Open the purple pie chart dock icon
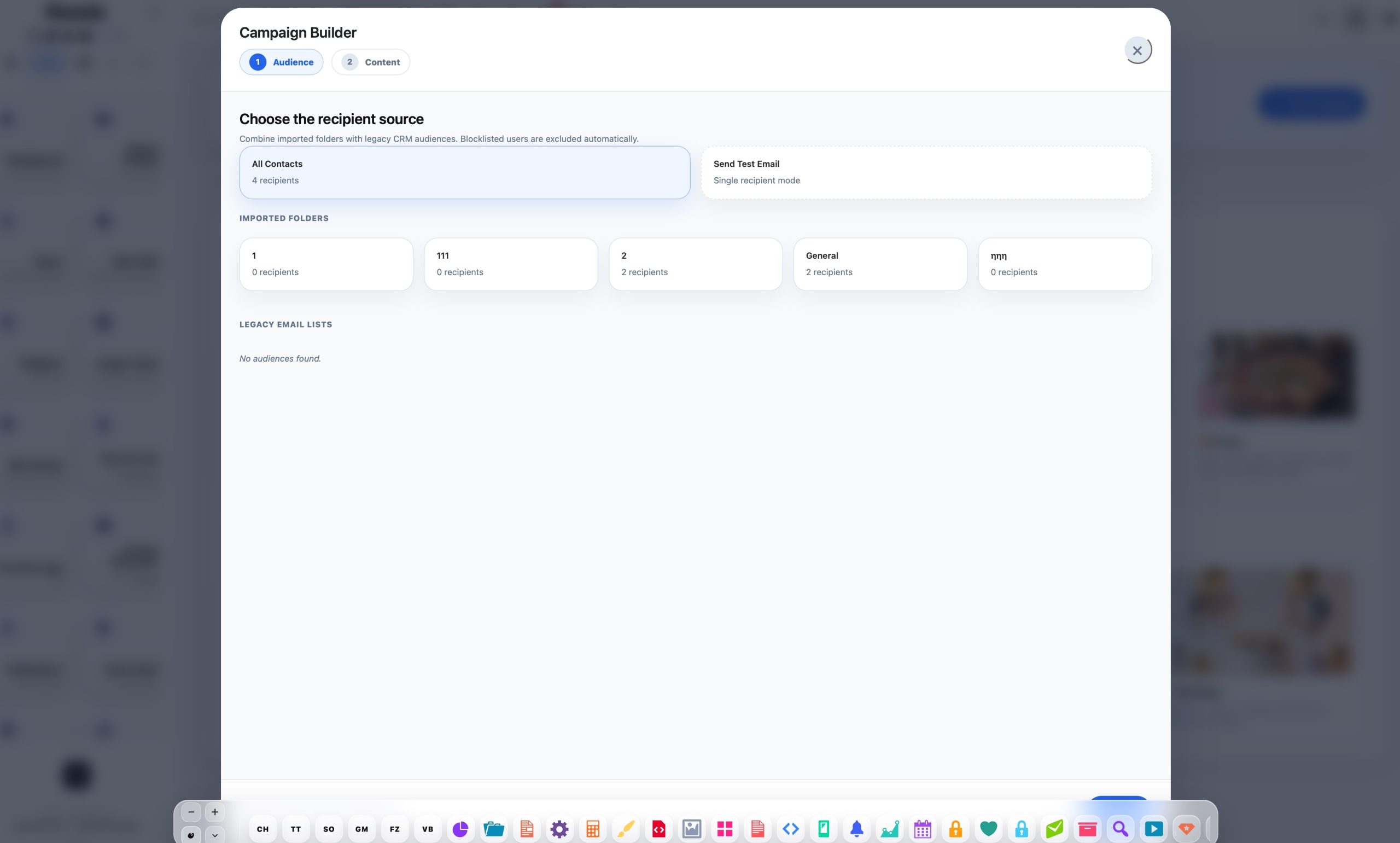 point(460,829)
